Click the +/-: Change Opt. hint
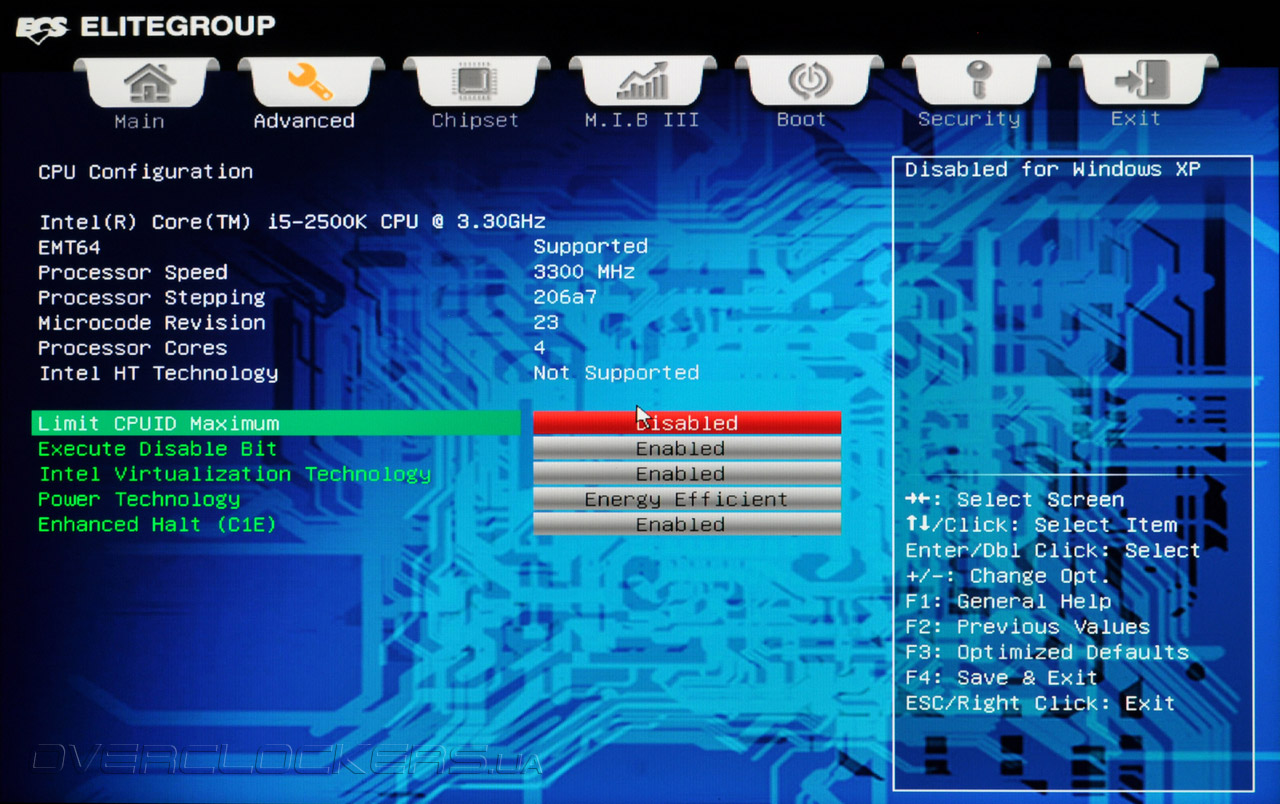Viewport: 1280px width, 804px height. coord(1008,576)
